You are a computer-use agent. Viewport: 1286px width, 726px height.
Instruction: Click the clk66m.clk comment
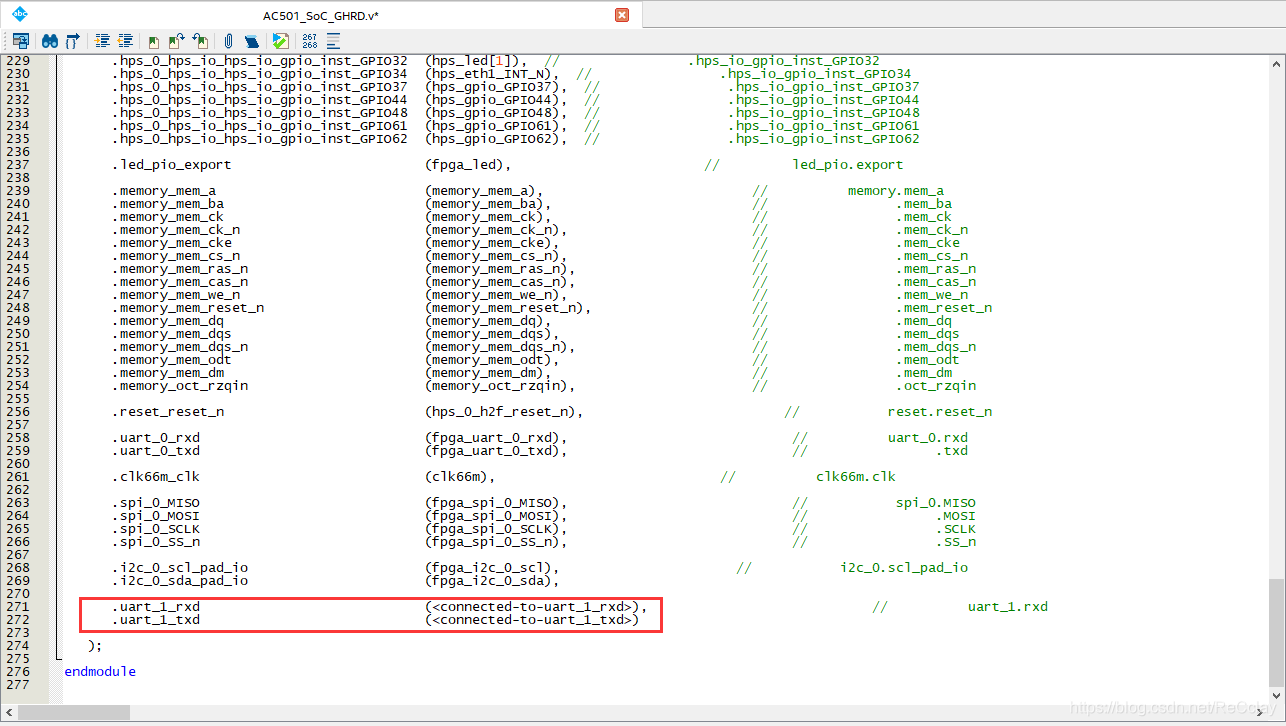tap(856, 476)
